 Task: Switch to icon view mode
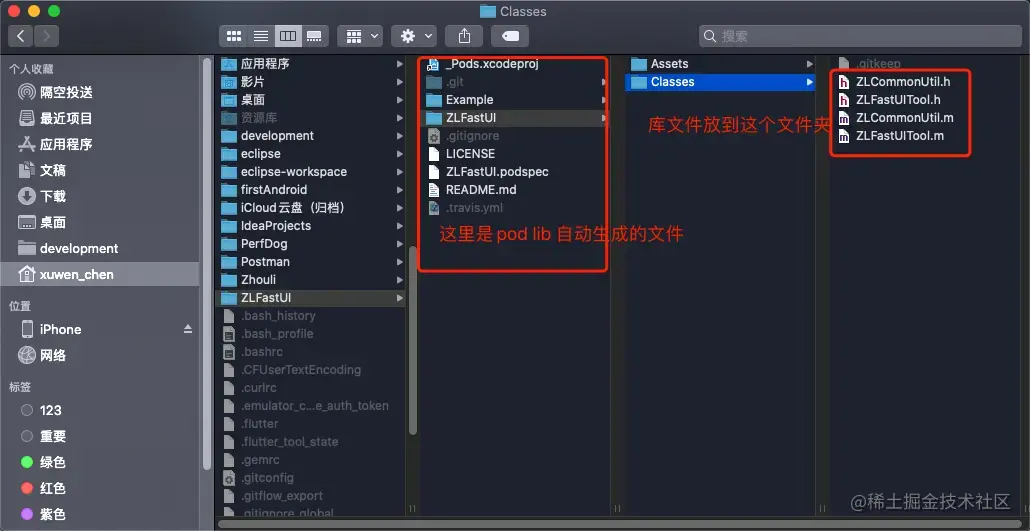point(234,35)
